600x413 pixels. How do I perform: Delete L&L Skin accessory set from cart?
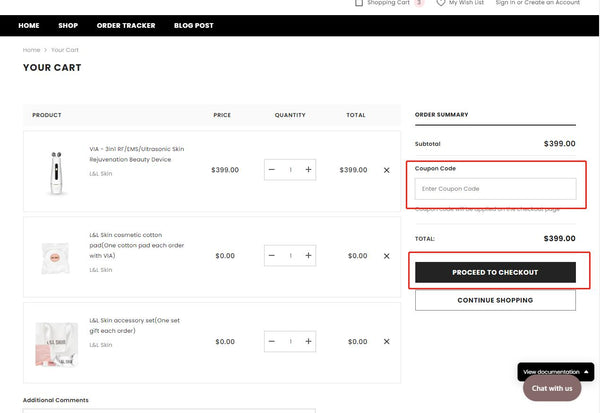tap(387, 341)
